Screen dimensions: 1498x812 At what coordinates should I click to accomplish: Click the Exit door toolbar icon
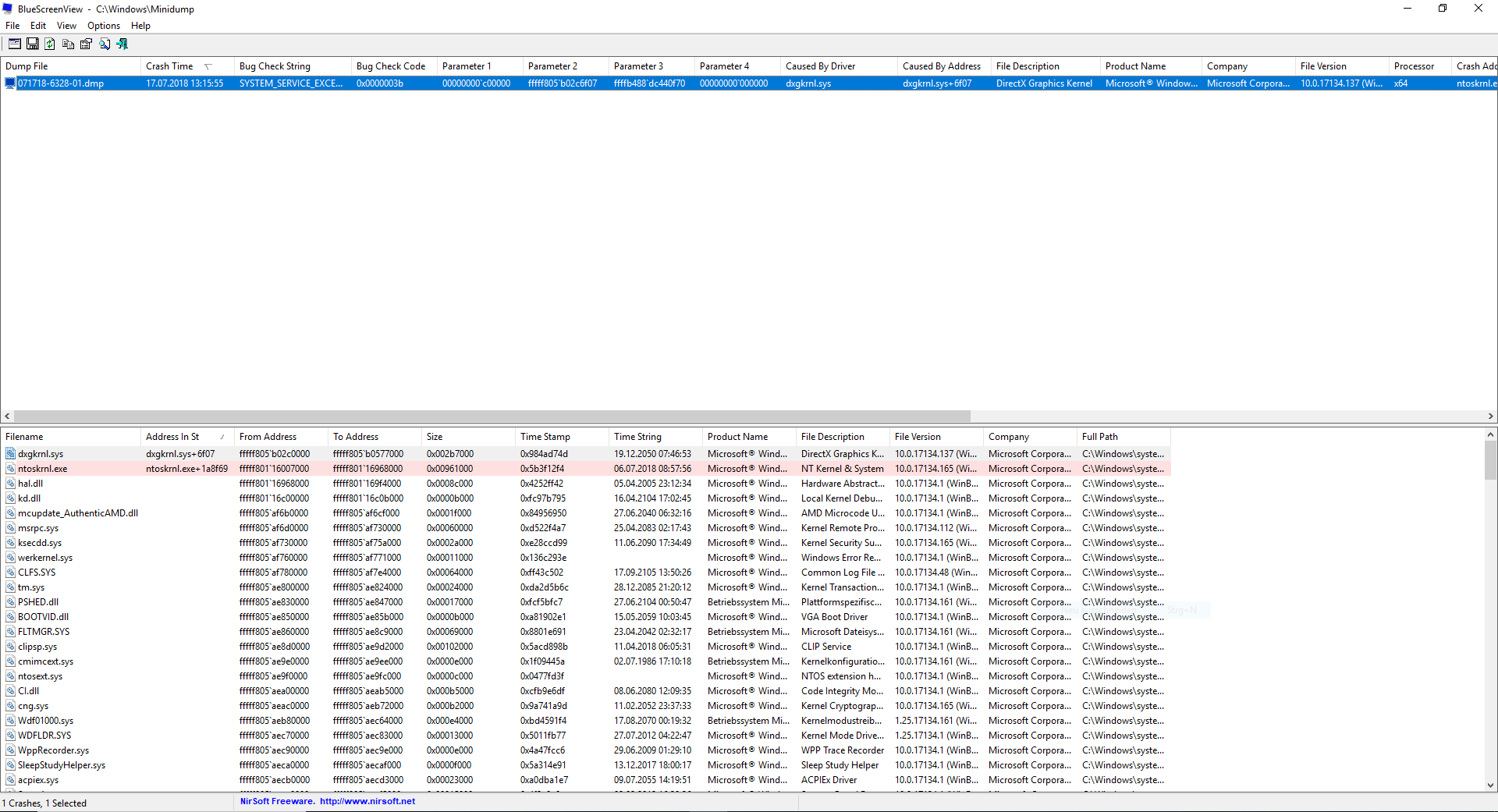(122, 44)
